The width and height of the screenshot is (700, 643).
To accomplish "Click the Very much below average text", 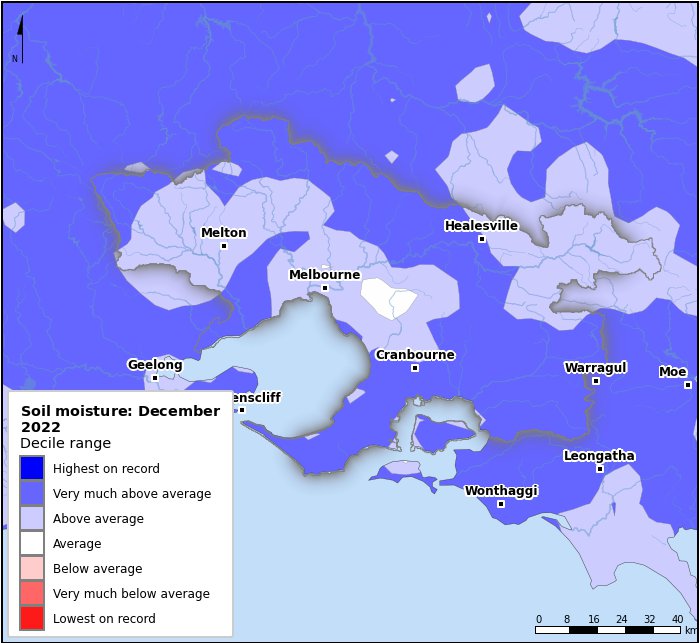I will point(131,593).
